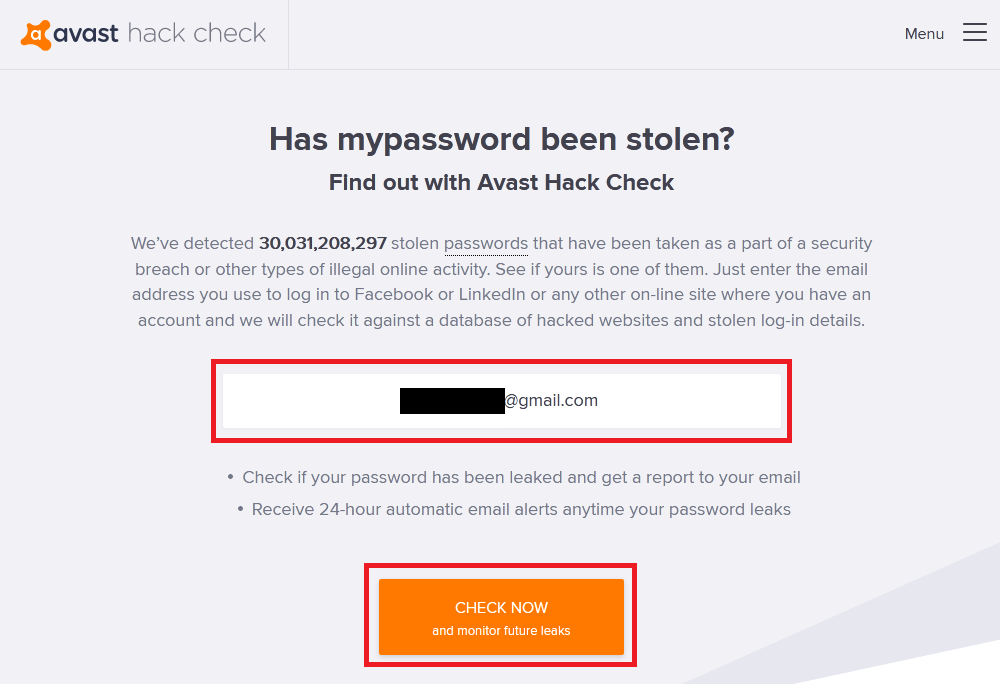The image size is (1000, 684).
Task: Click the "Check if your password has been leaked" bullet
Action: click(520, 477)
